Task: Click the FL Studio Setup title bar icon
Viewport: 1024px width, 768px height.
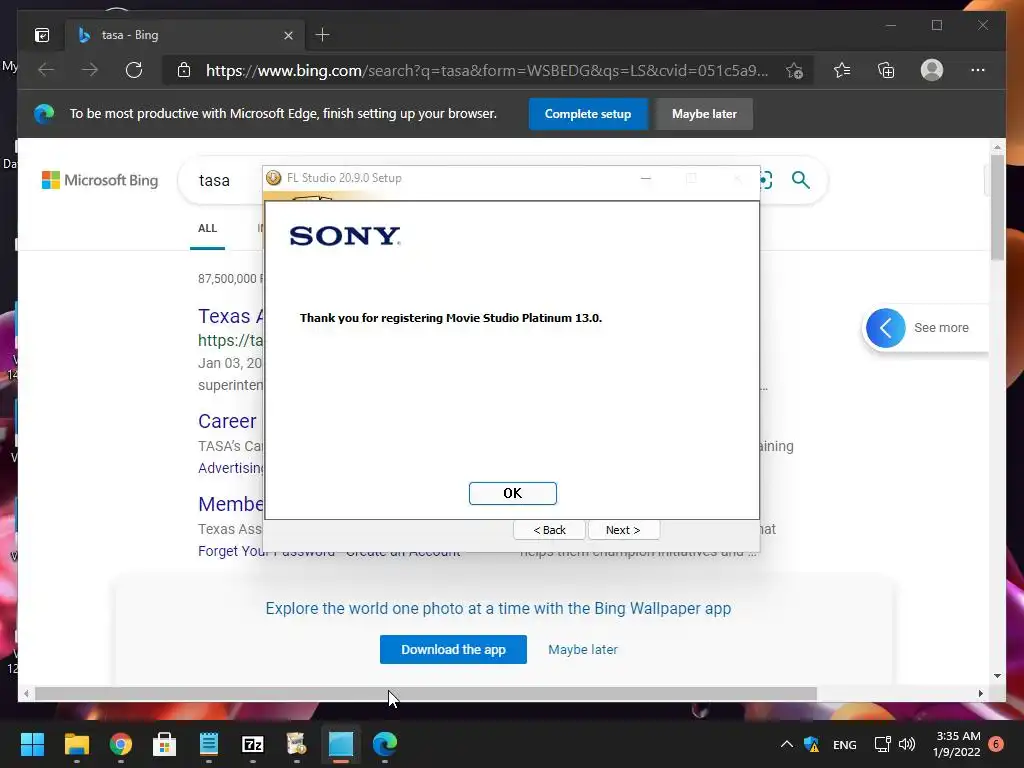Action: (274, 178)
